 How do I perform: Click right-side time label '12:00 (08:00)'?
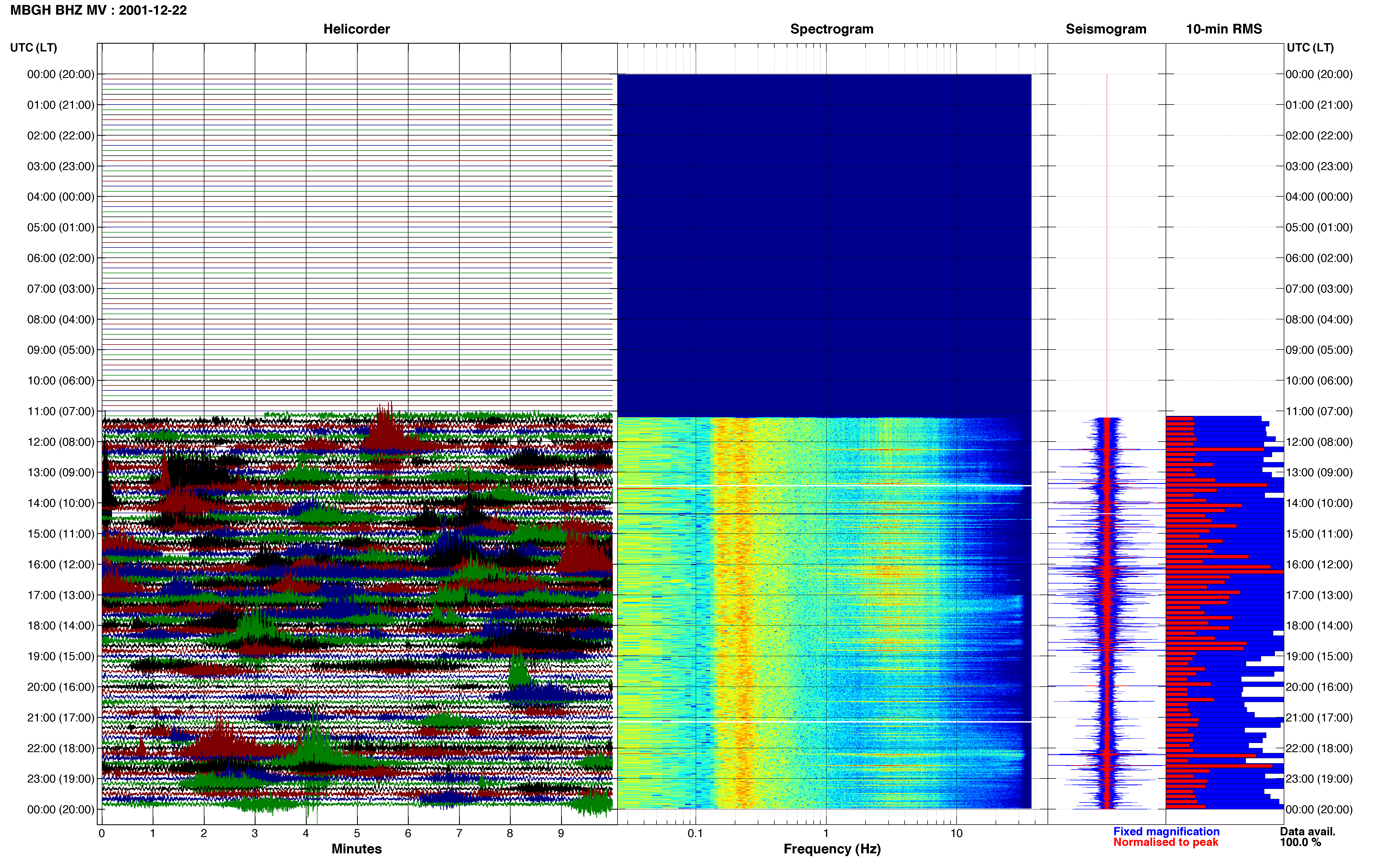click(x=1319, y=442)
